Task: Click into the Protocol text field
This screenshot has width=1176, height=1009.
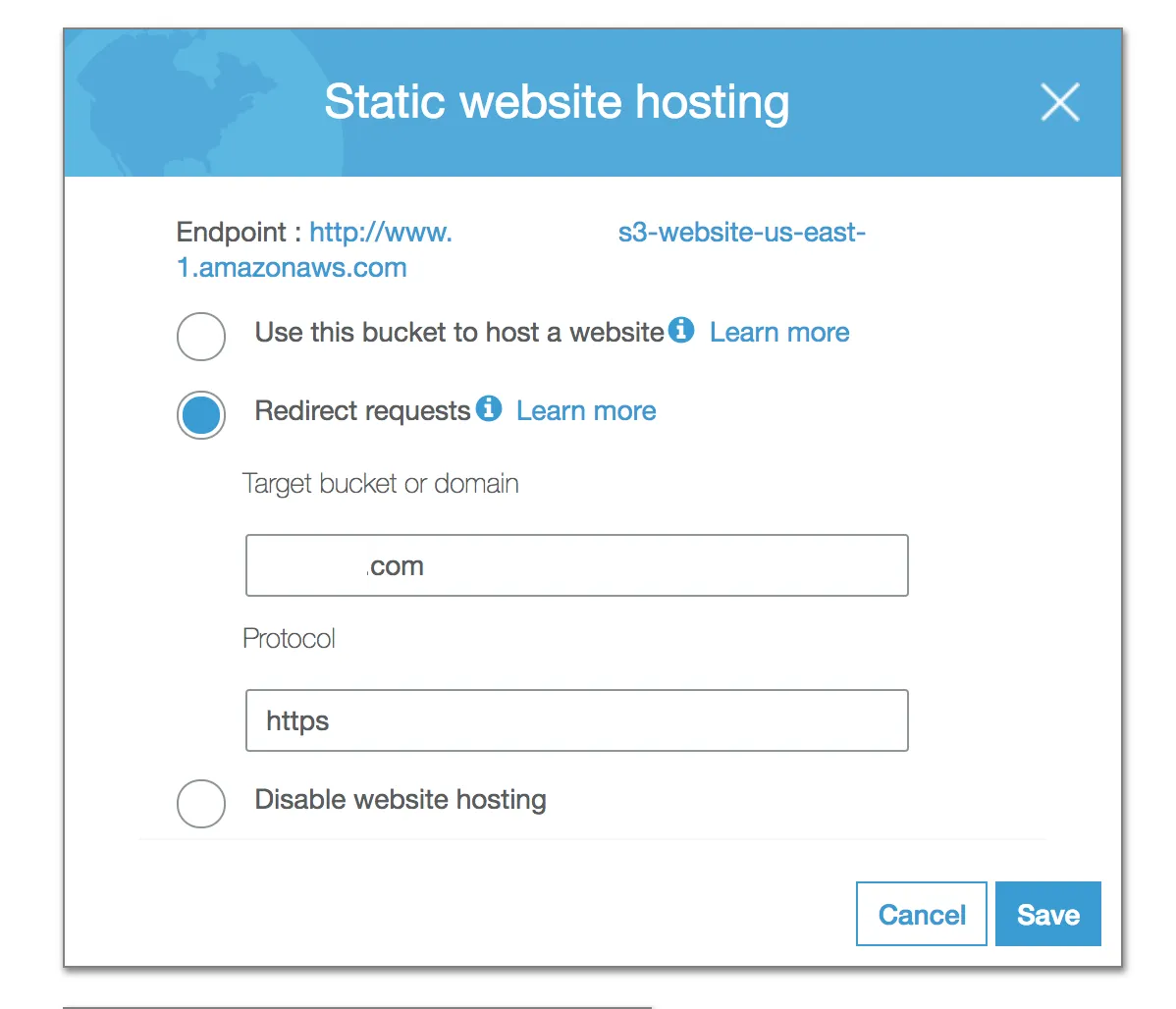Action: pos(576,720)
